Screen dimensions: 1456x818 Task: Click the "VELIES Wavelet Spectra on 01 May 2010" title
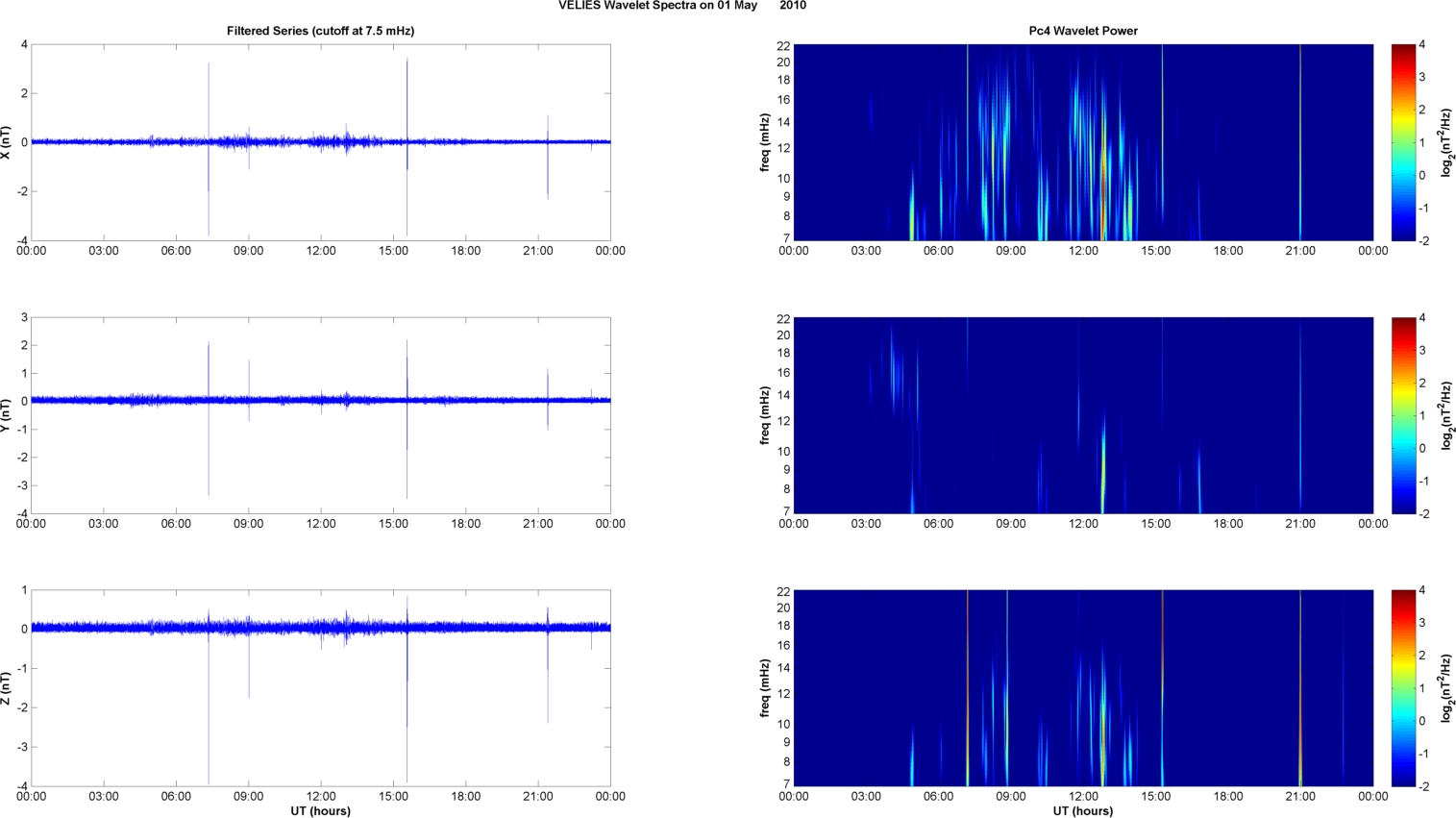(682, 6)
